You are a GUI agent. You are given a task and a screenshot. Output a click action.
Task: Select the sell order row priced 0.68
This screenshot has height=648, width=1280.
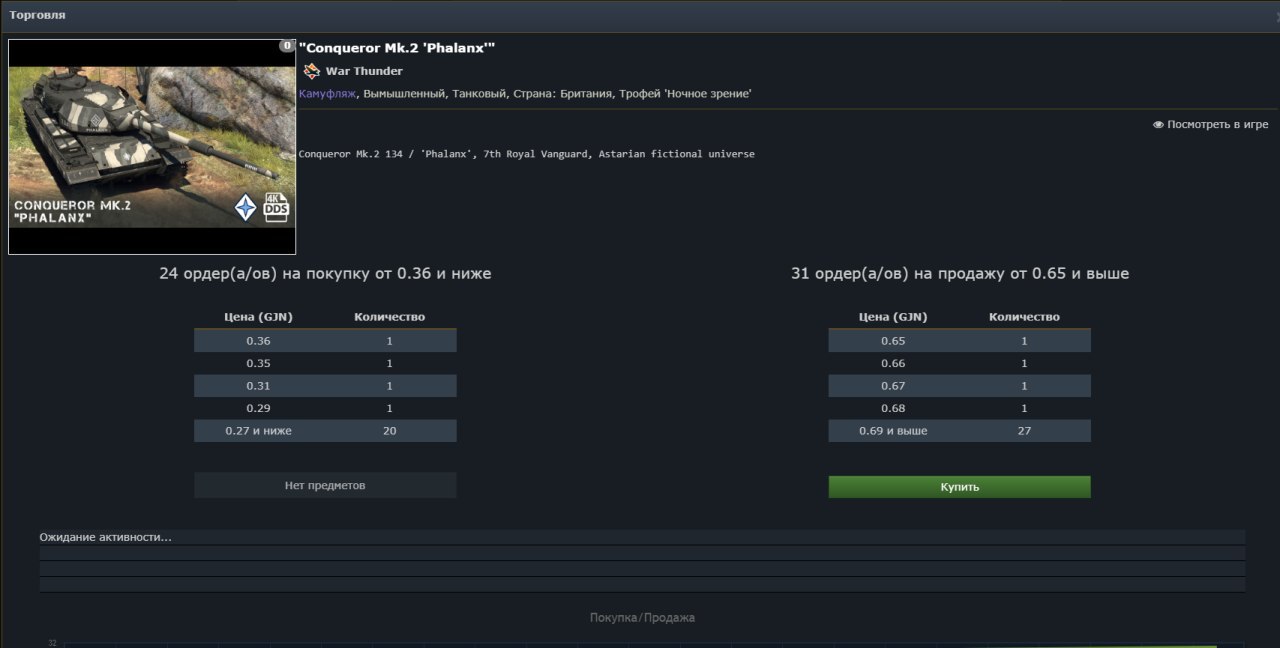(x=959, y=408)
